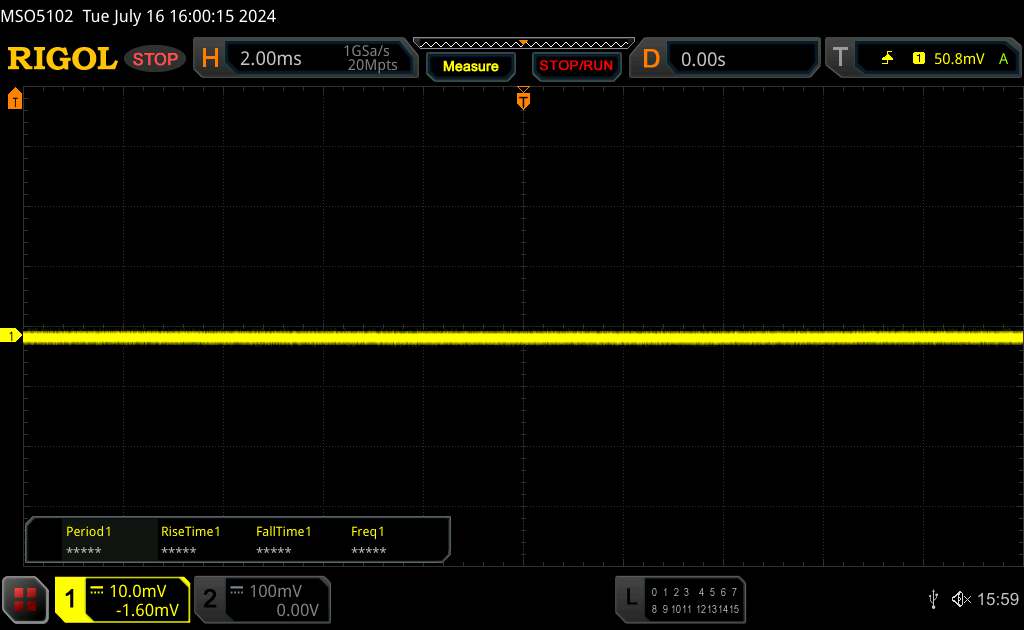Select the 50.8mV trigger level value
This screenshot has width=1024, height=630.
959,59
